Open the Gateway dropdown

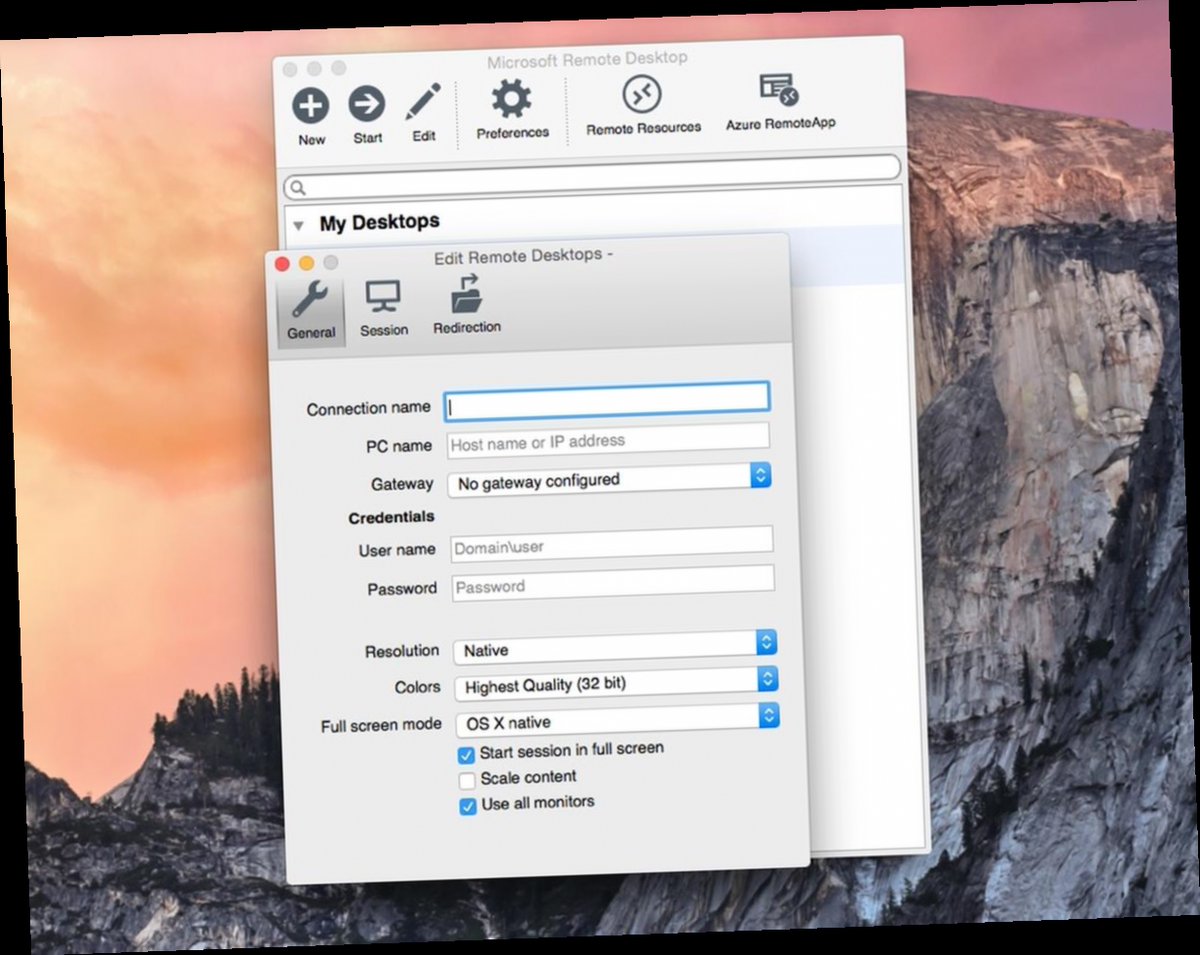(x=609, y=479)
